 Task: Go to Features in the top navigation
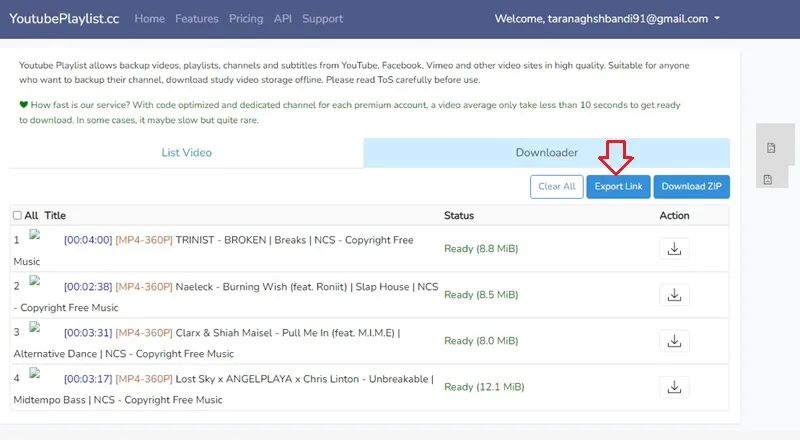point(196,19)
